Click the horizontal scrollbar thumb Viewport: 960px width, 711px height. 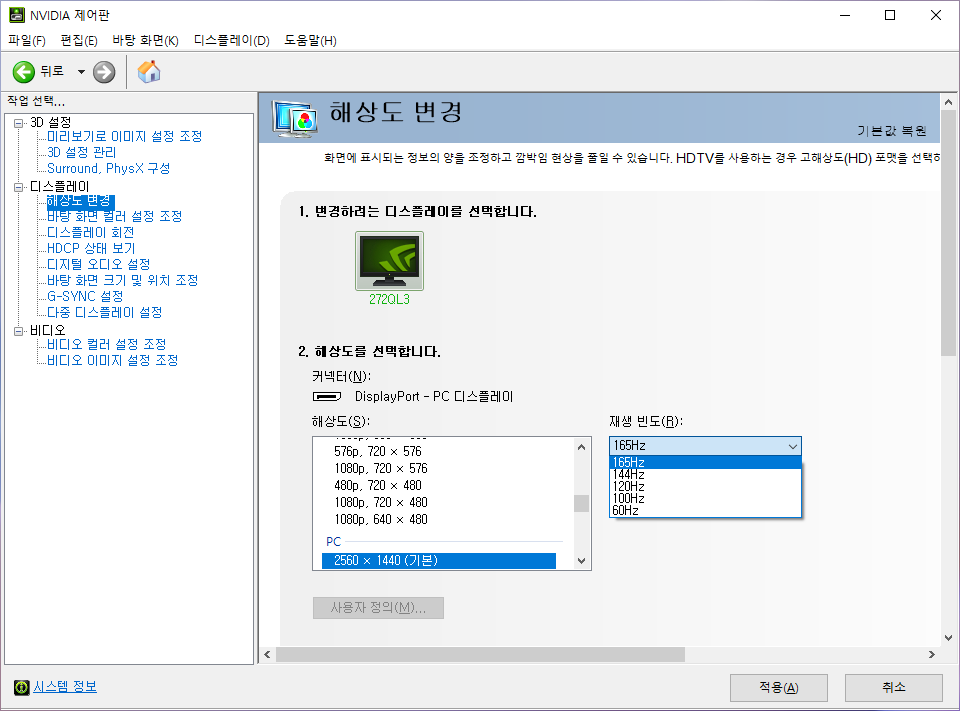tap(480, 655)
